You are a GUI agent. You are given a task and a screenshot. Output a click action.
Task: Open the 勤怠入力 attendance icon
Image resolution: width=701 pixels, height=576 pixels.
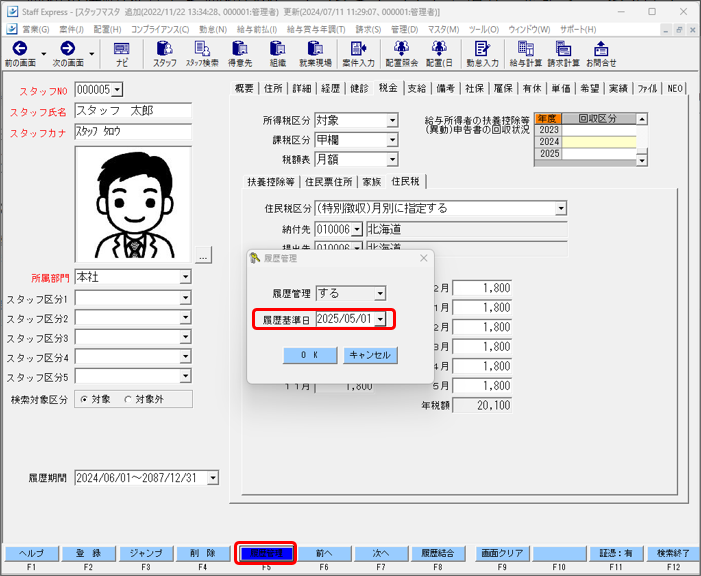tap(482, 48)
